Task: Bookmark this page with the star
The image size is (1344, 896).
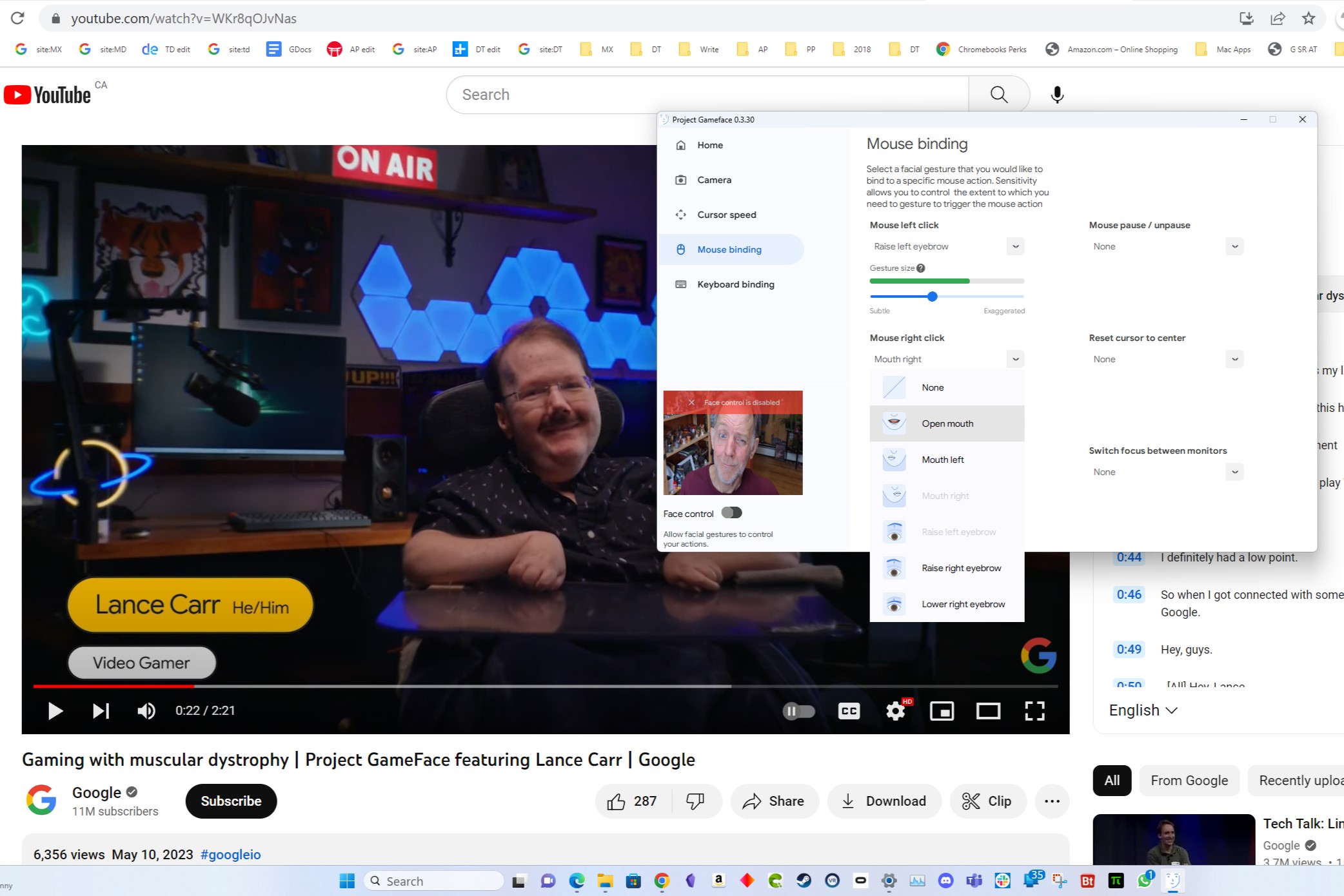Action: coord(1309,18)
